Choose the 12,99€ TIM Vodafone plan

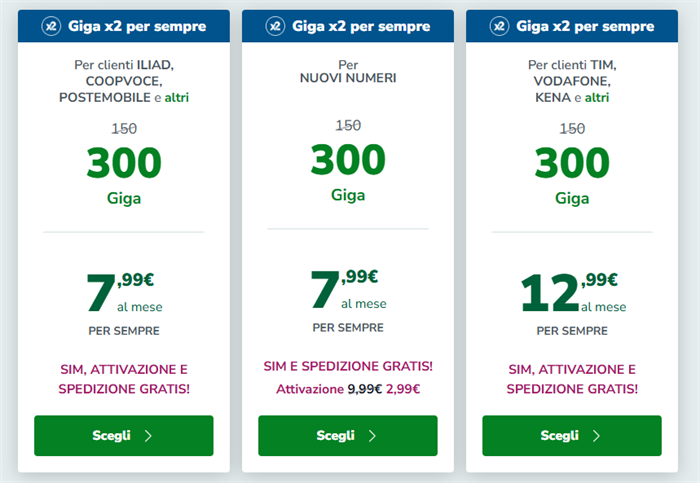coord(572,436)
